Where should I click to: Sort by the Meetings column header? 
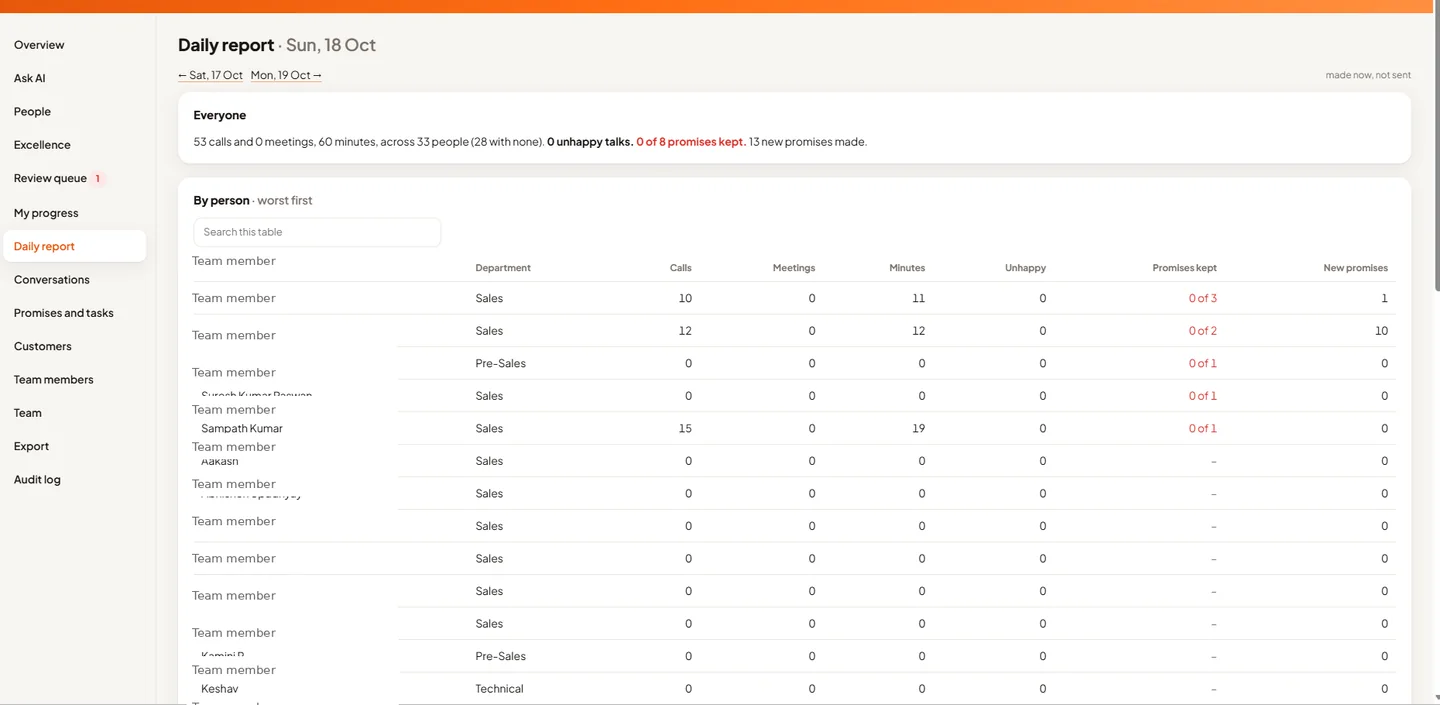click(x=794, y=268)
